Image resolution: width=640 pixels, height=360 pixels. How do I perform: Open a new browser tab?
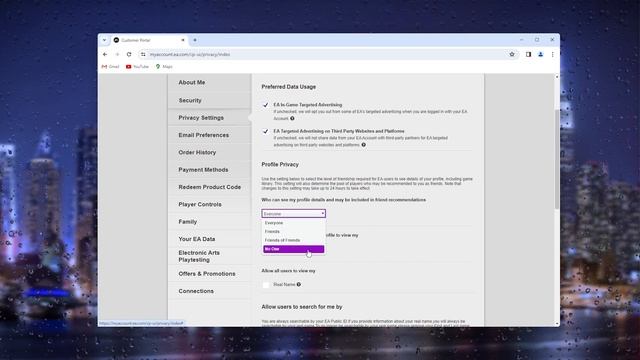click(x=195, y=40)
